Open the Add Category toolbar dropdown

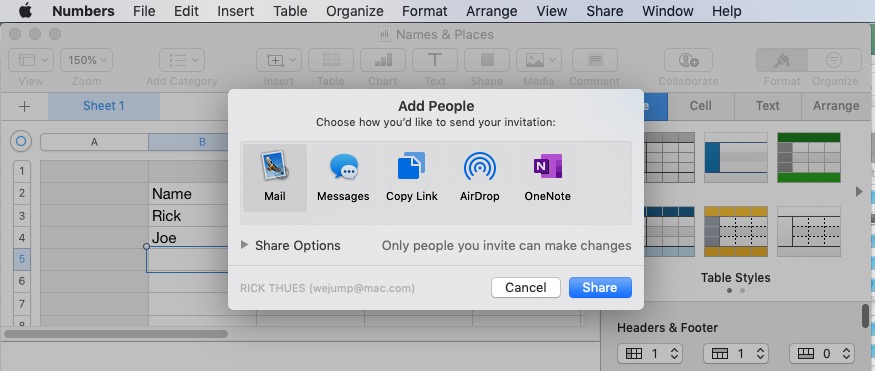coord(182,60)
